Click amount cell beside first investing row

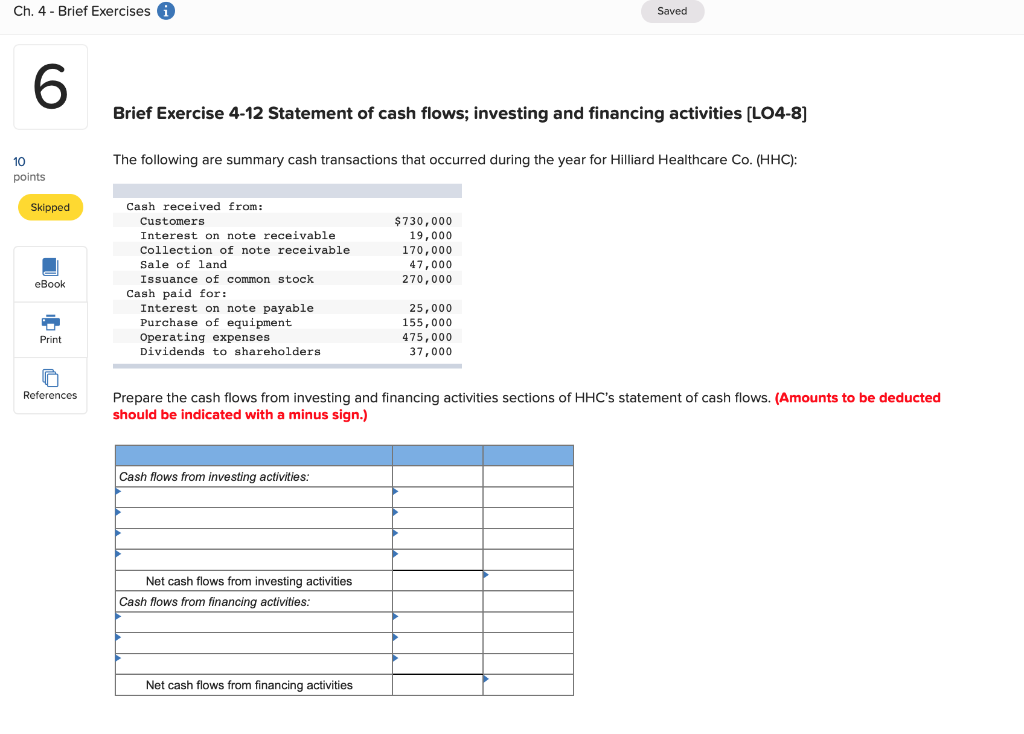pyautogui.click(x=437, y=497)
